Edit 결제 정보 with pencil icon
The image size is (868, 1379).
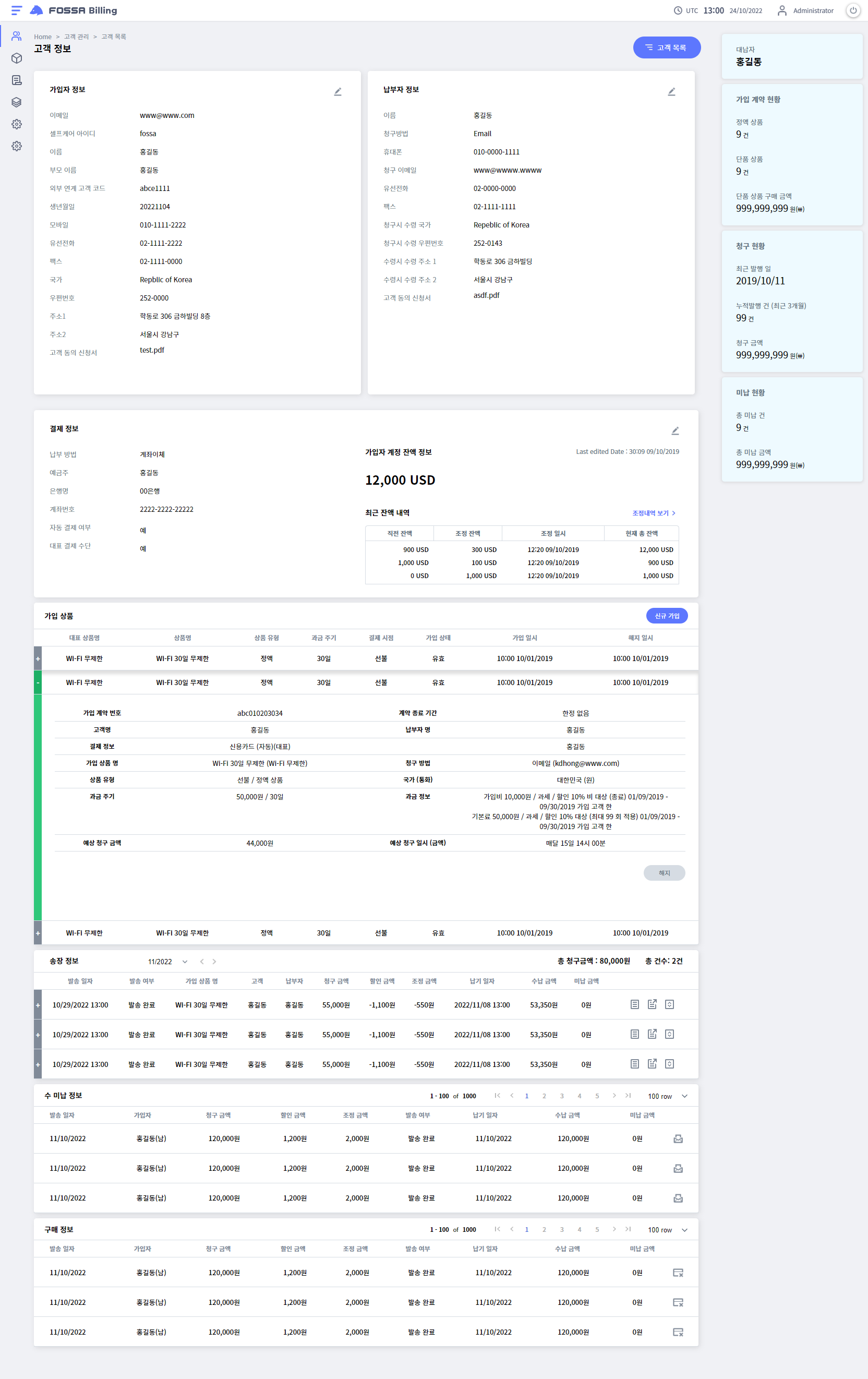(674, 430)
